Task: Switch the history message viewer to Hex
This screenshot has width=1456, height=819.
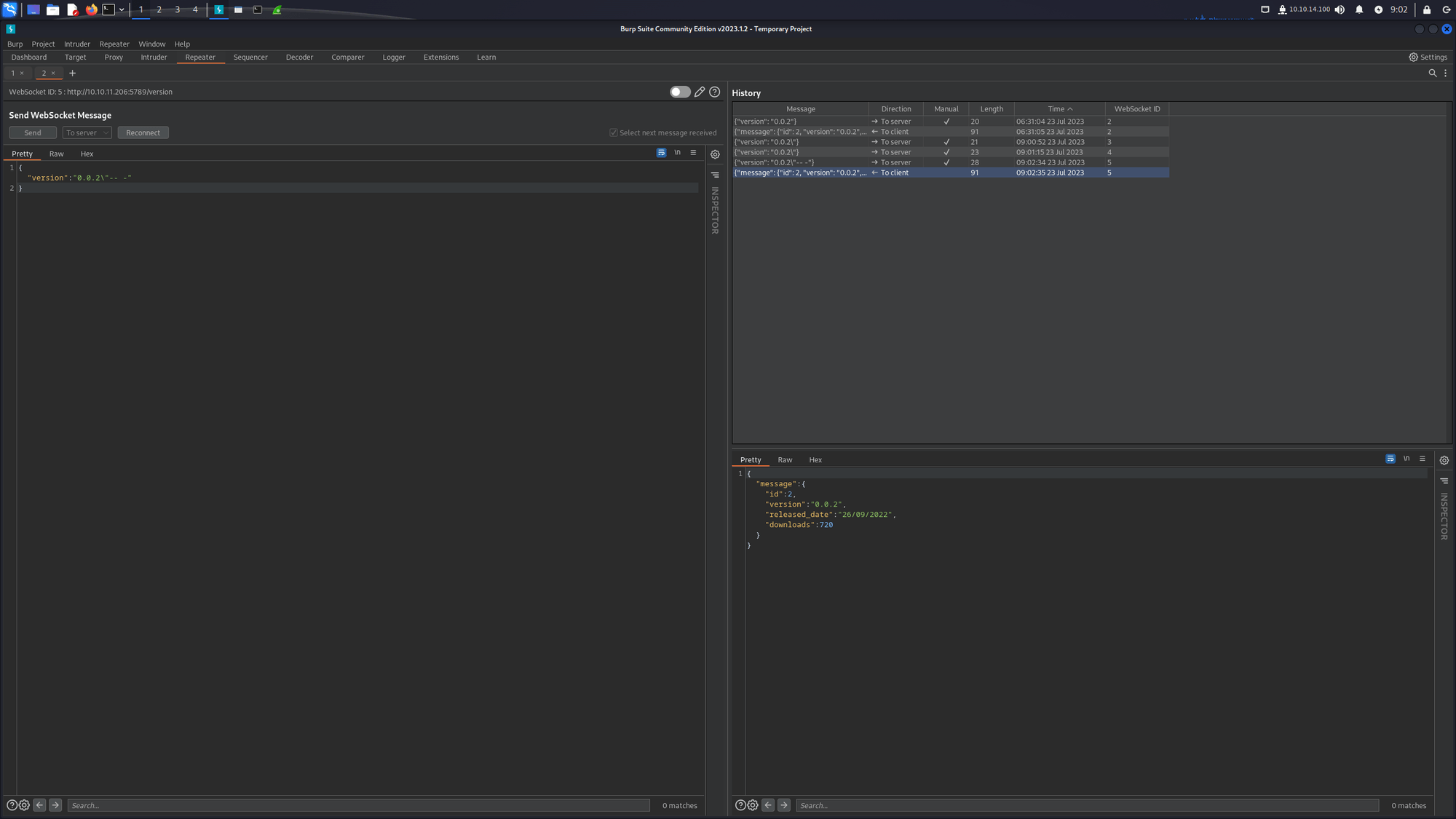Action: pos(815,459)
